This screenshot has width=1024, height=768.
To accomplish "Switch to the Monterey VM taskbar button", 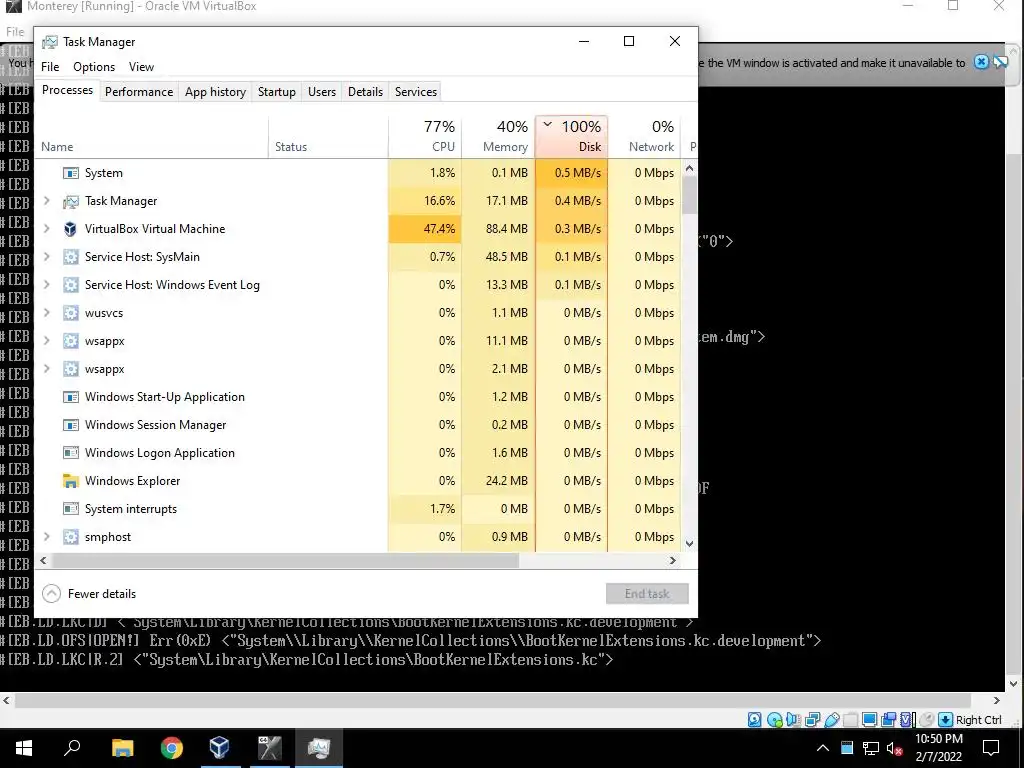I will (269, 748).
